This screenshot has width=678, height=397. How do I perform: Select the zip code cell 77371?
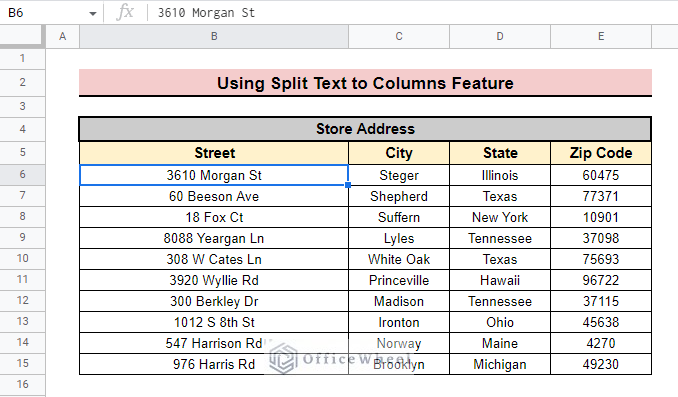[x=601, y=196]
